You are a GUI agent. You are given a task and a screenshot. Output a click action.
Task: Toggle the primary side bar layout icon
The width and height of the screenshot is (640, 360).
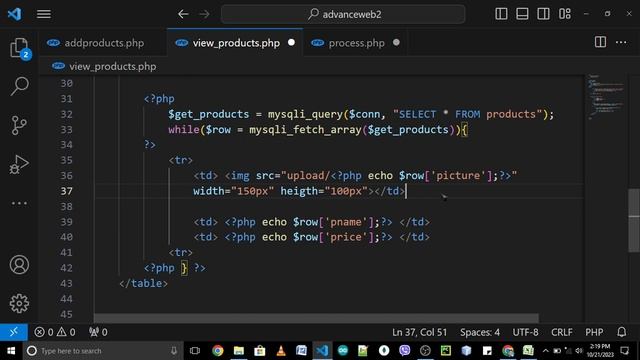tap(501, 14)
